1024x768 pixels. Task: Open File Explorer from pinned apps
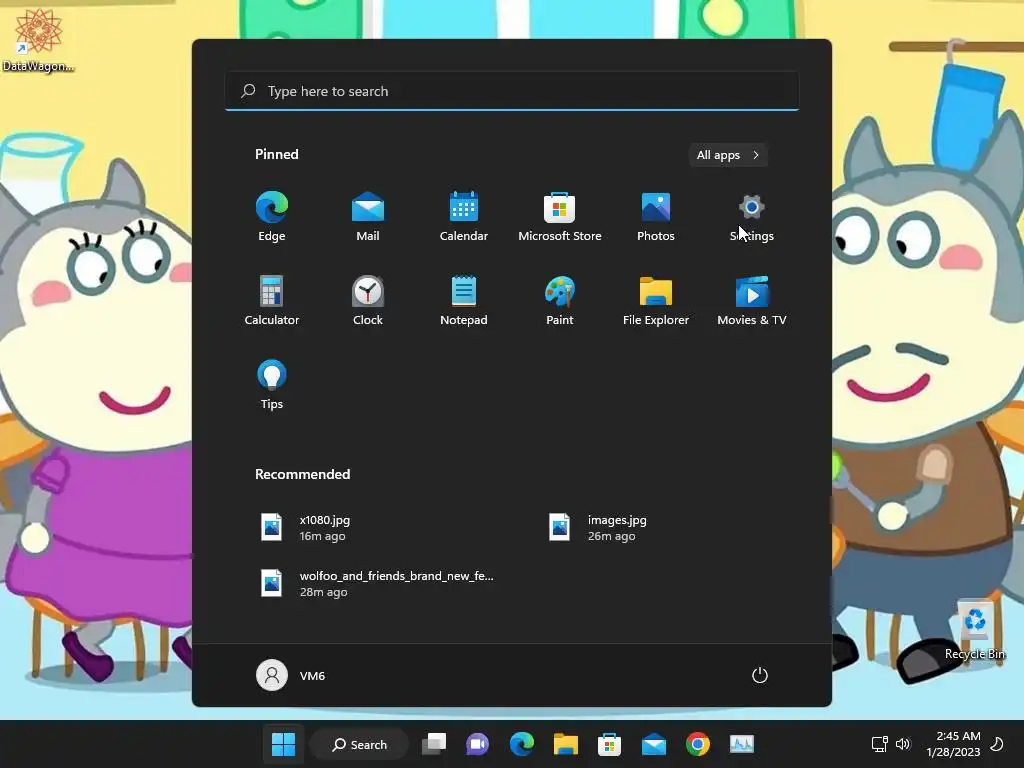click(x=656, y=300)
